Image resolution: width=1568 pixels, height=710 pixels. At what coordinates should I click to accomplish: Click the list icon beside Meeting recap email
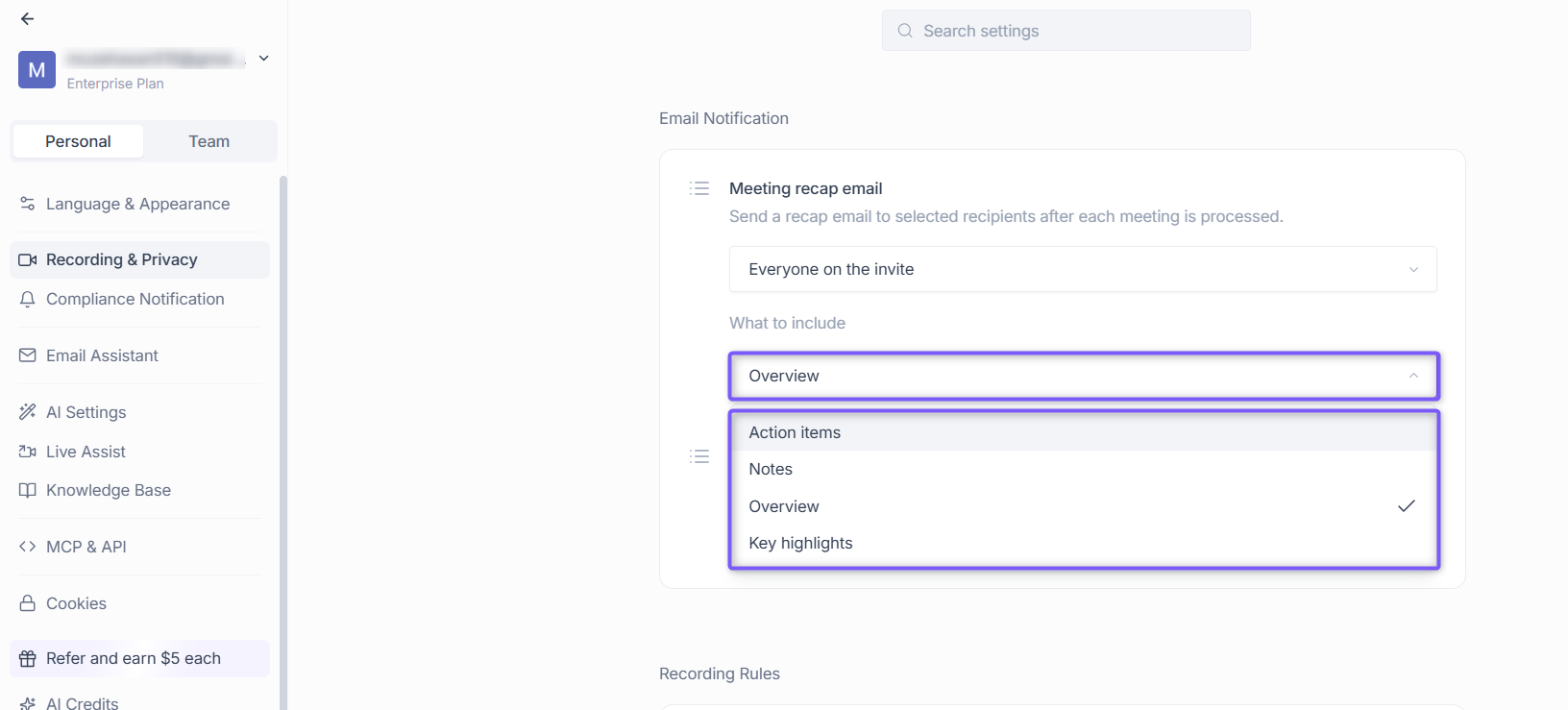[x=699, y=188]
